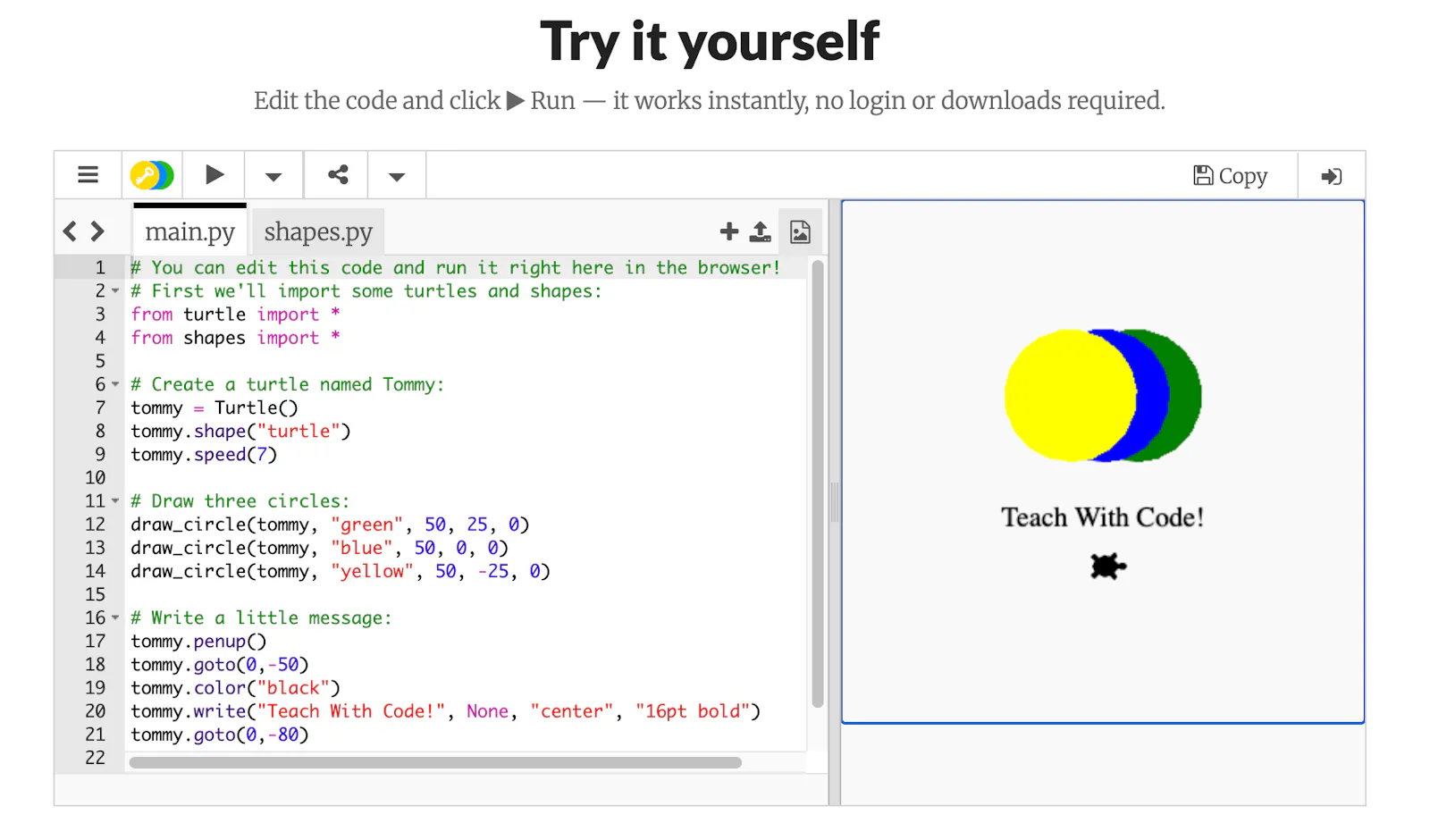Image resolution: width=1430 pixels, height=840 pixels.
Task: Go to next tab with right chevron
Action: (97, 231)
